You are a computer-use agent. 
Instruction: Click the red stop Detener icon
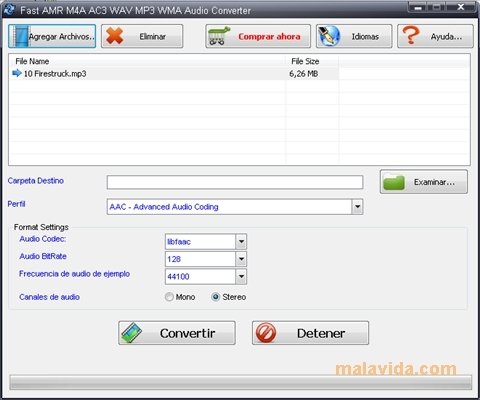[x=265, y=333]
